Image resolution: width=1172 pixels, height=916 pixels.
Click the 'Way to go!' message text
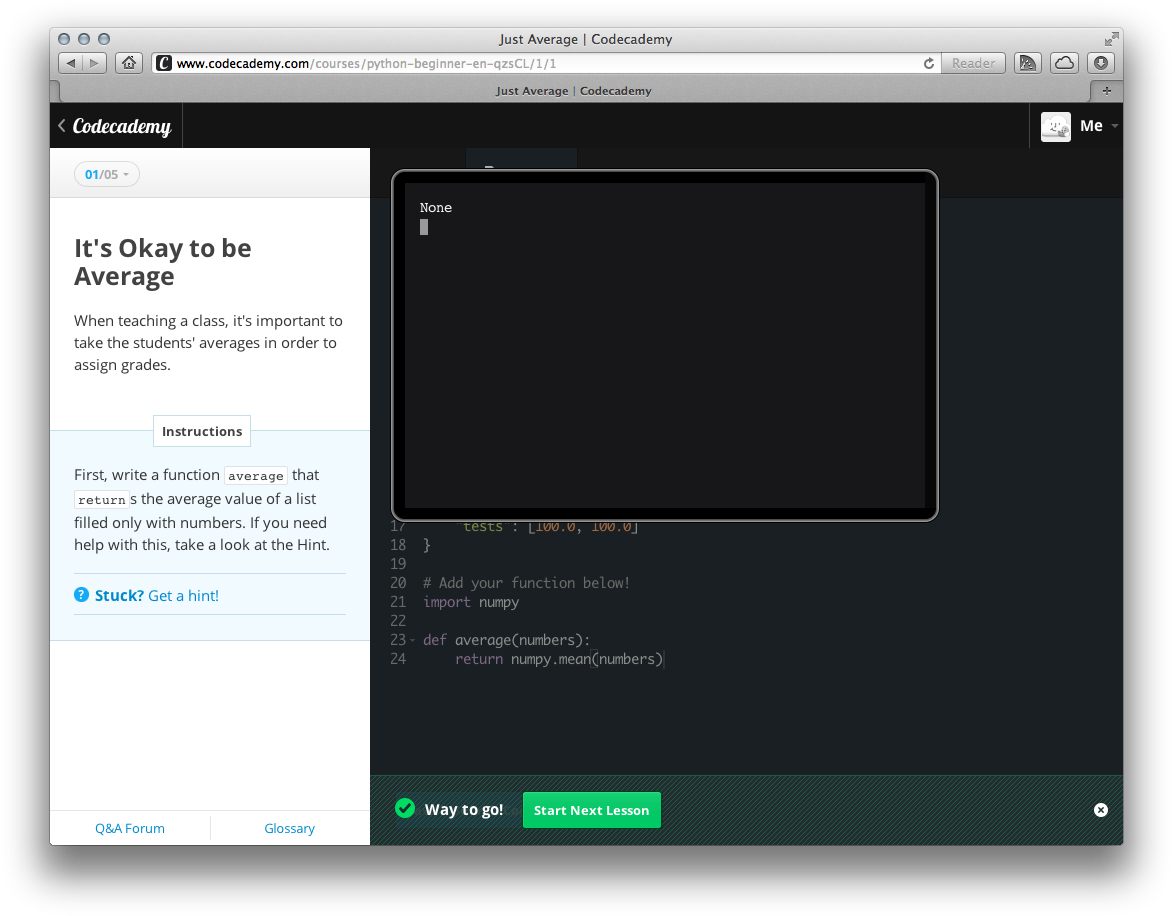coord(463,810)
